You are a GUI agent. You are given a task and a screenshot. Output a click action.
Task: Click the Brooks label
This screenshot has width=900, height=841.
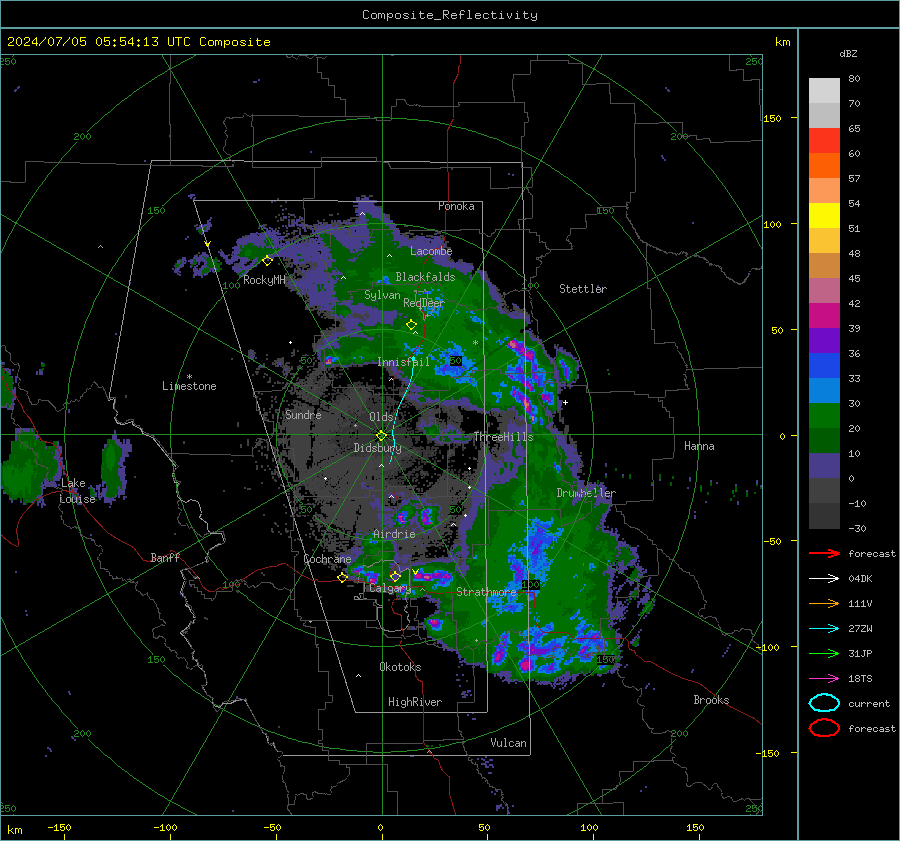[711, 700]
